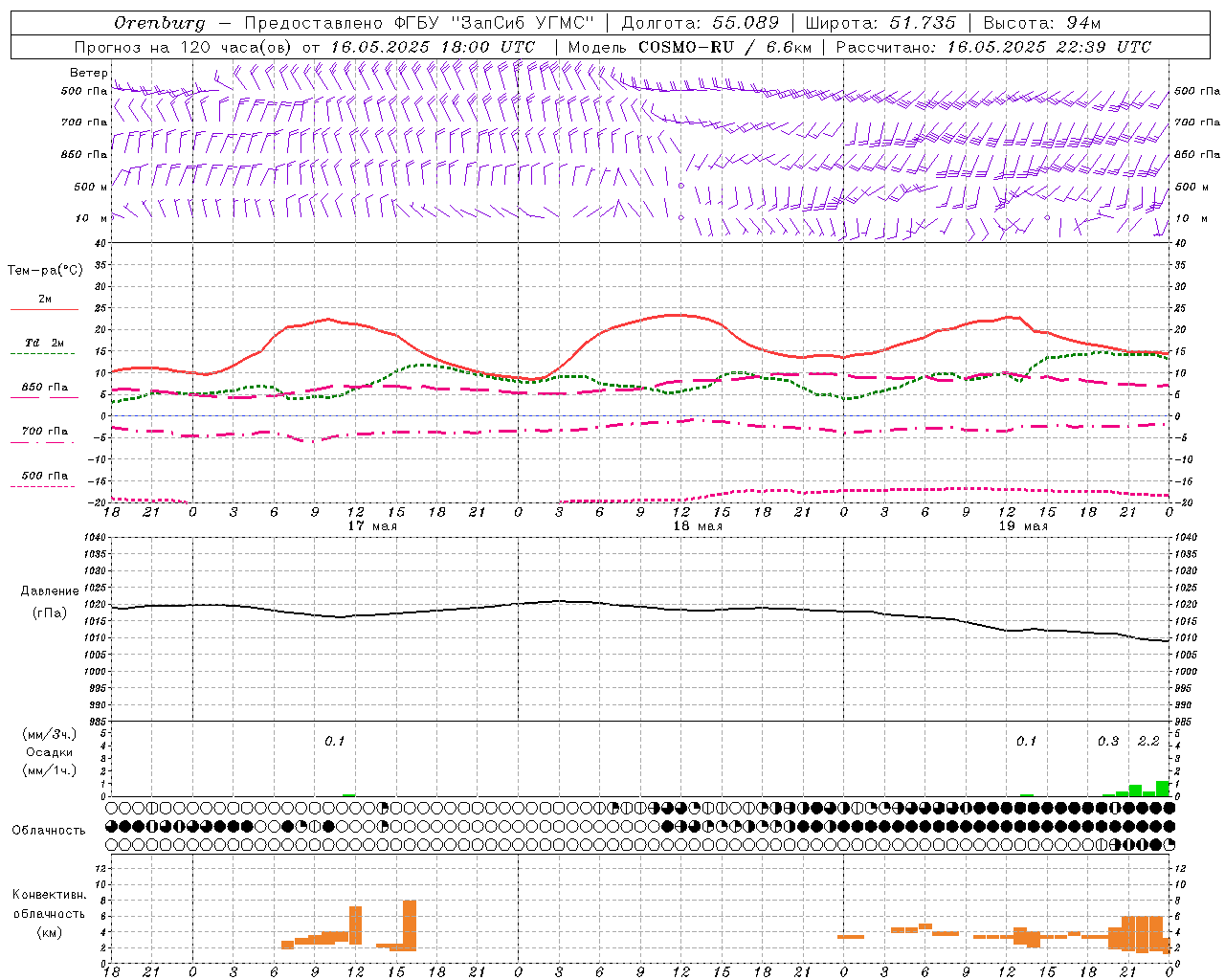The width and height of the screenshot is (1225, 980).
Task: Click the '(мм/3ч.)' precipitation unit label
Action: (50, 735)
